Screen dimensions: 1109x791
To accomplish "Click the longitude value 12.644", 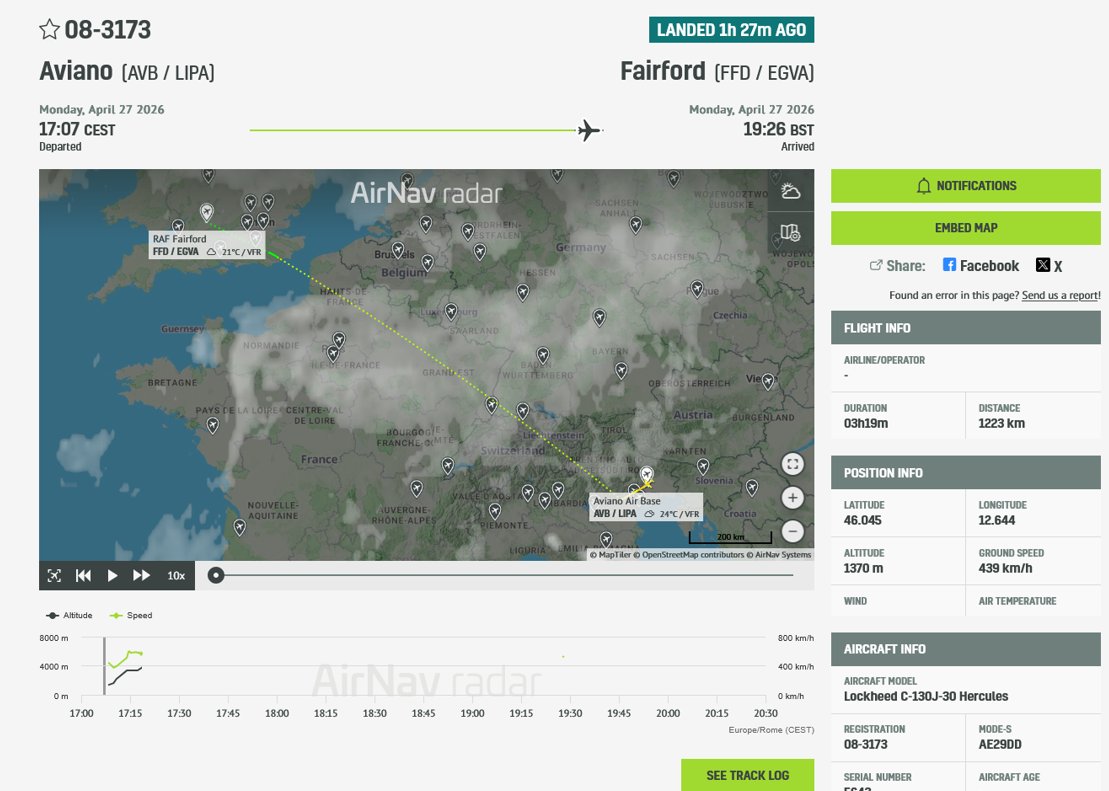I will [x=997, y=520].
